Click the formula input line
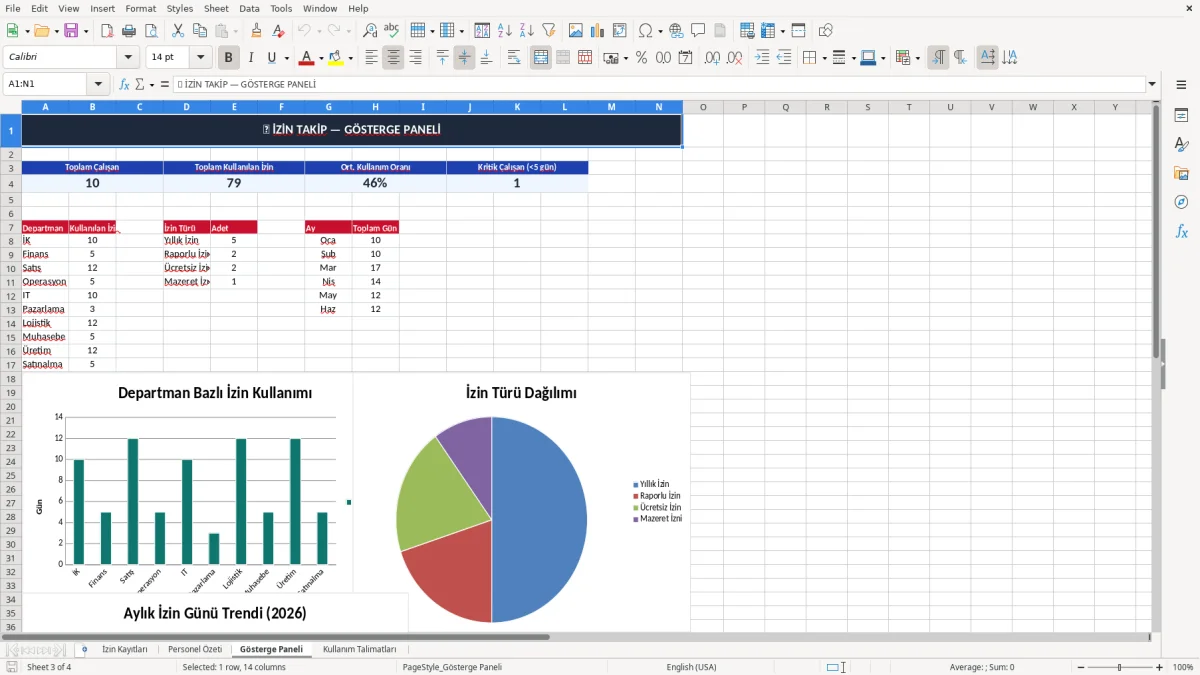The width and height of the screenshot is (1200, 675). click(658, 85)
